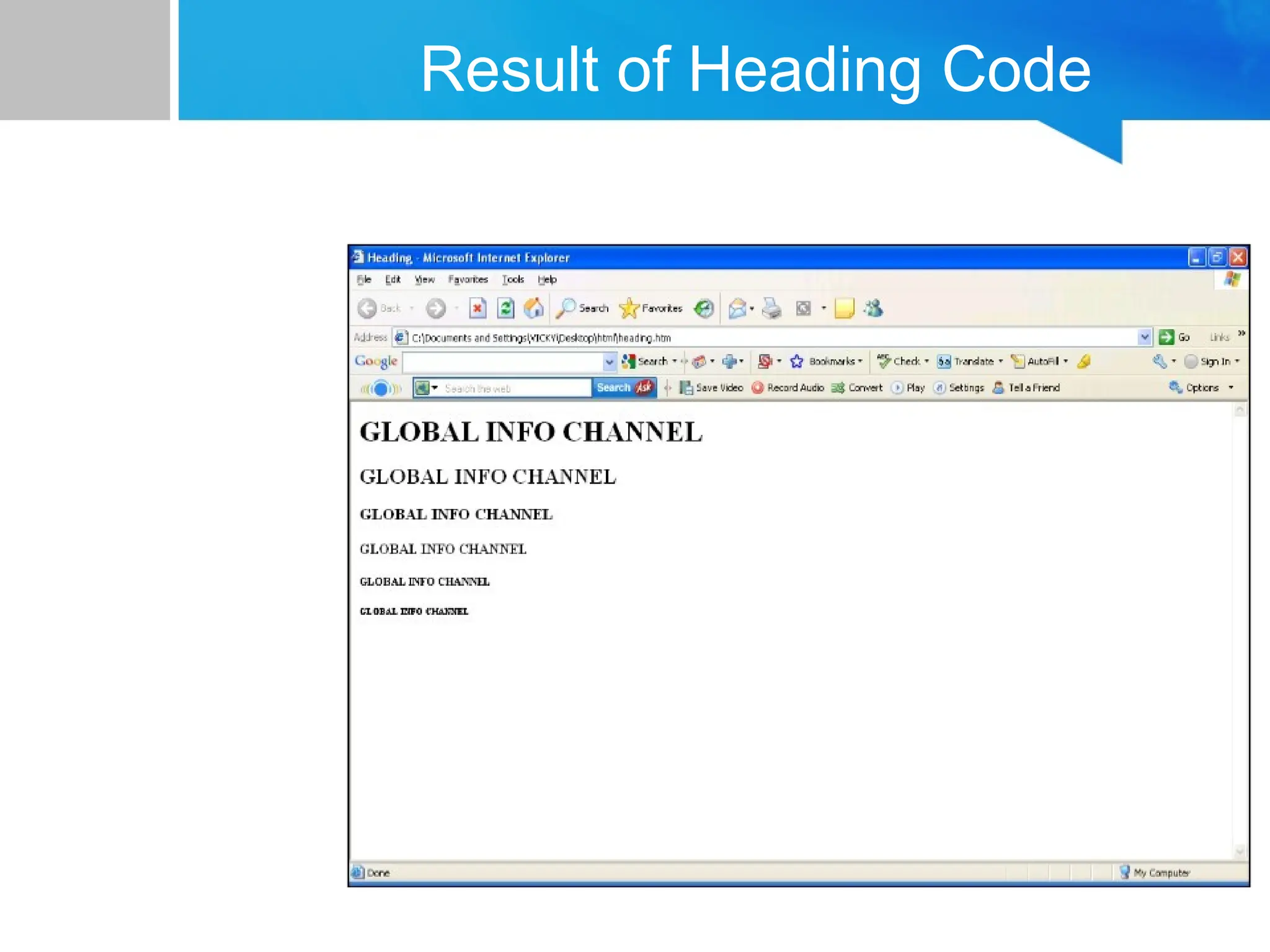The image size is (1270, 952).
Task: Click the red Stop page loading icon
Action: coord(477,308)
